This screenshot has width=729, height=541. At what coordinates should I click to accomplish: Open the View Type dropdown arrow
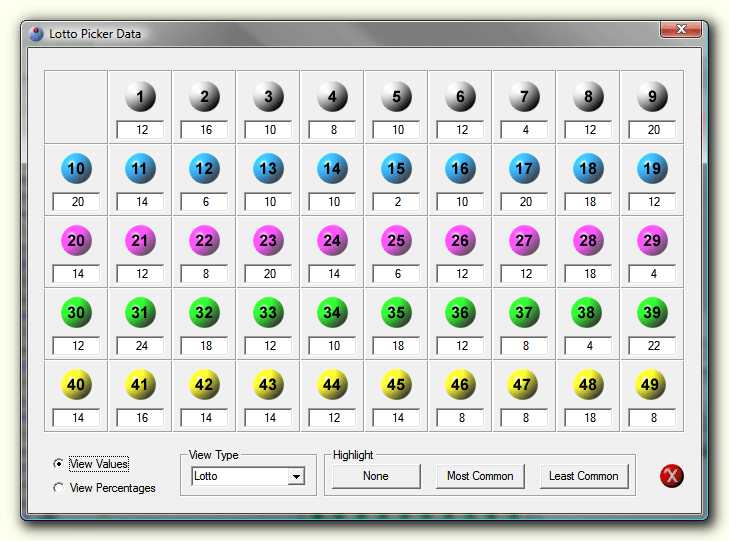tap(296, 477)
